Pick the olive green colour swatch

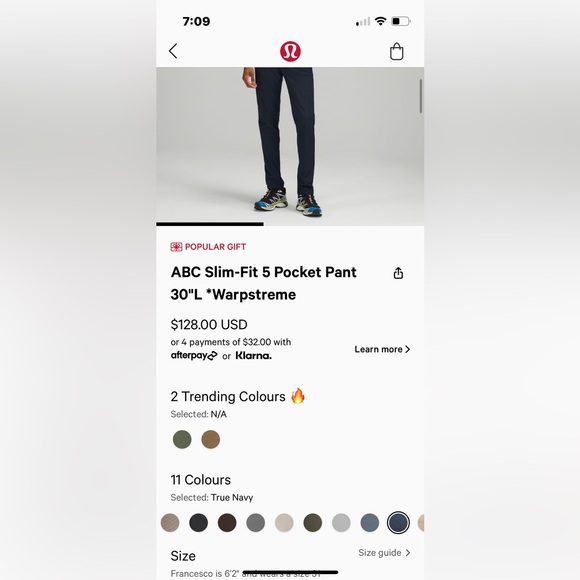(x=313, y=523)
